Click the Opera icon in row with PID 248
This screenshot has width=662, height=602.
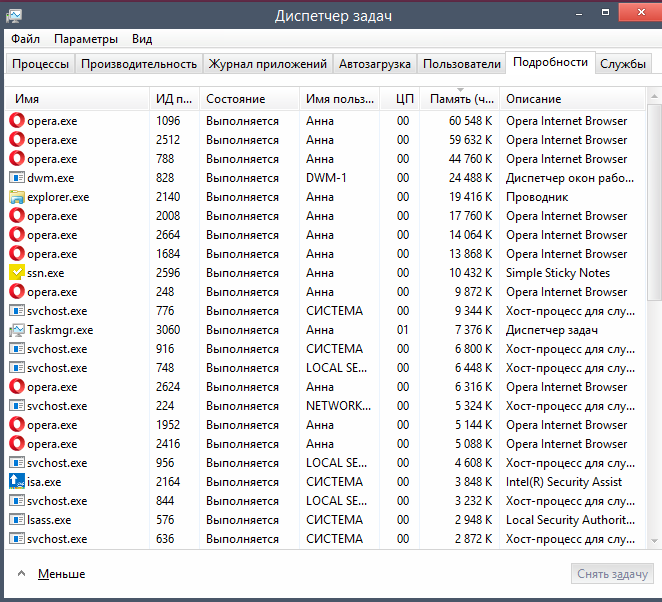17,291
